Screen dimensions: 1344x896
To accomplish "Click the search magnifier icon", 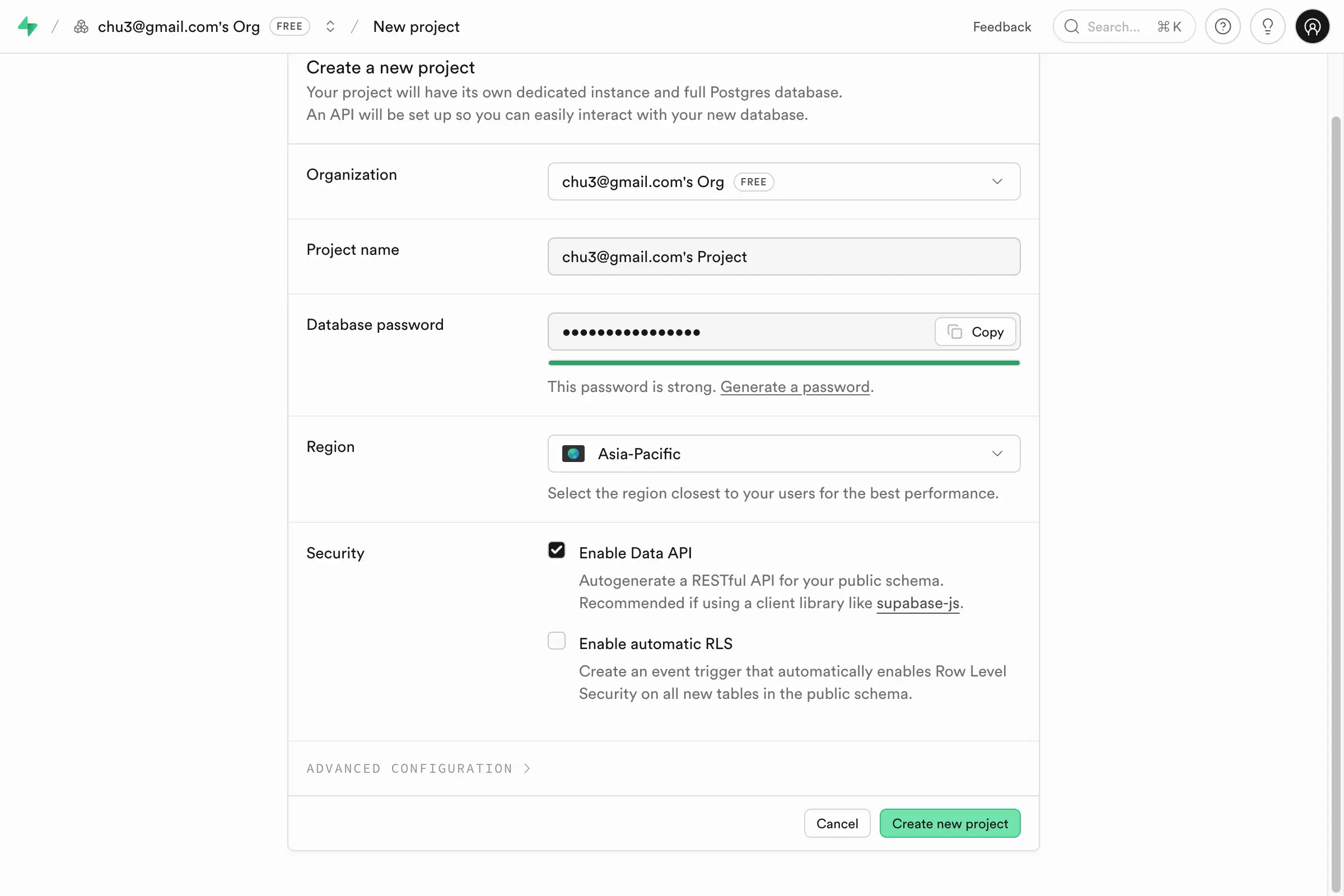I will (1071, 26).
